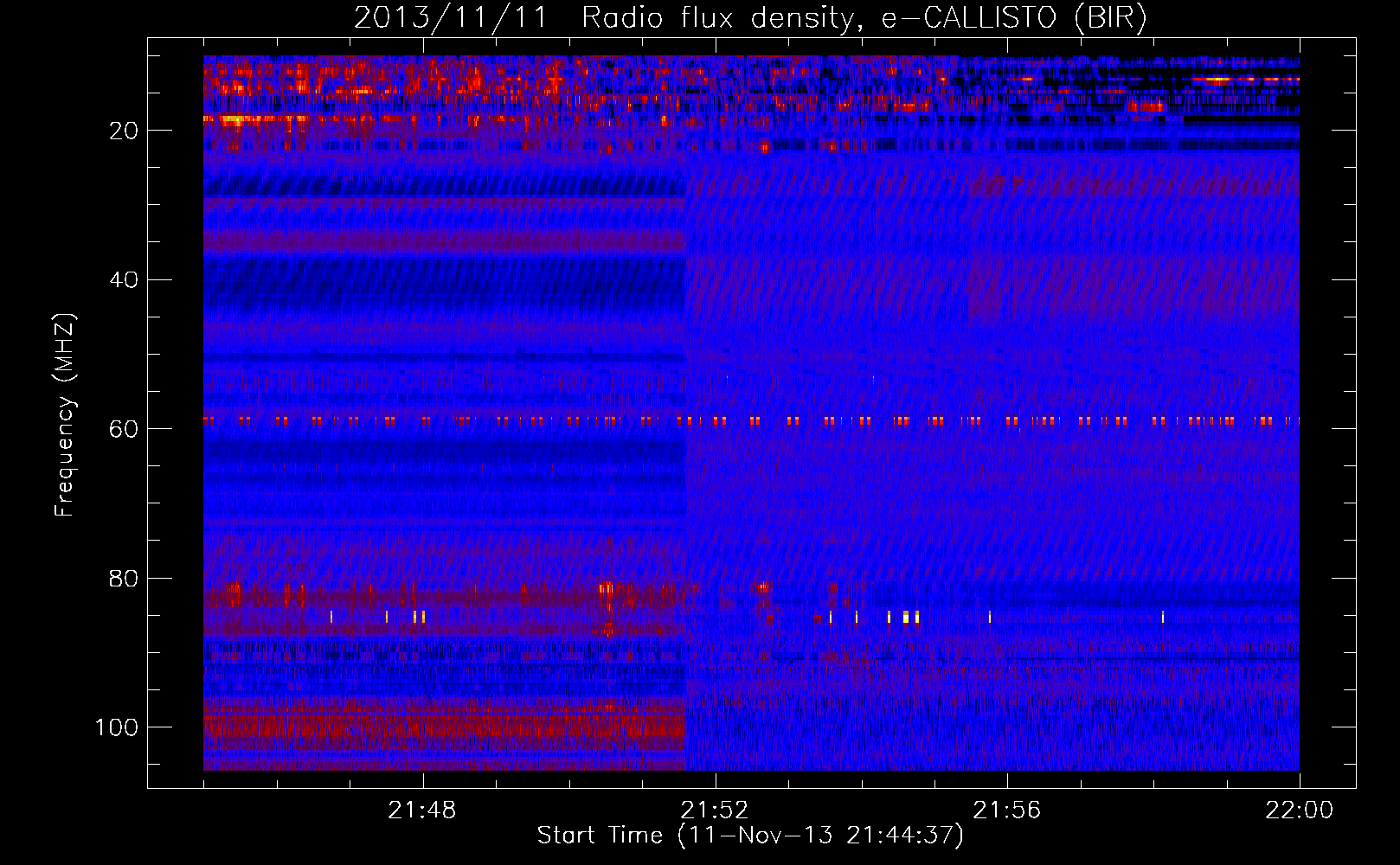Click the 22:00 time tick label

[1299, 811]
